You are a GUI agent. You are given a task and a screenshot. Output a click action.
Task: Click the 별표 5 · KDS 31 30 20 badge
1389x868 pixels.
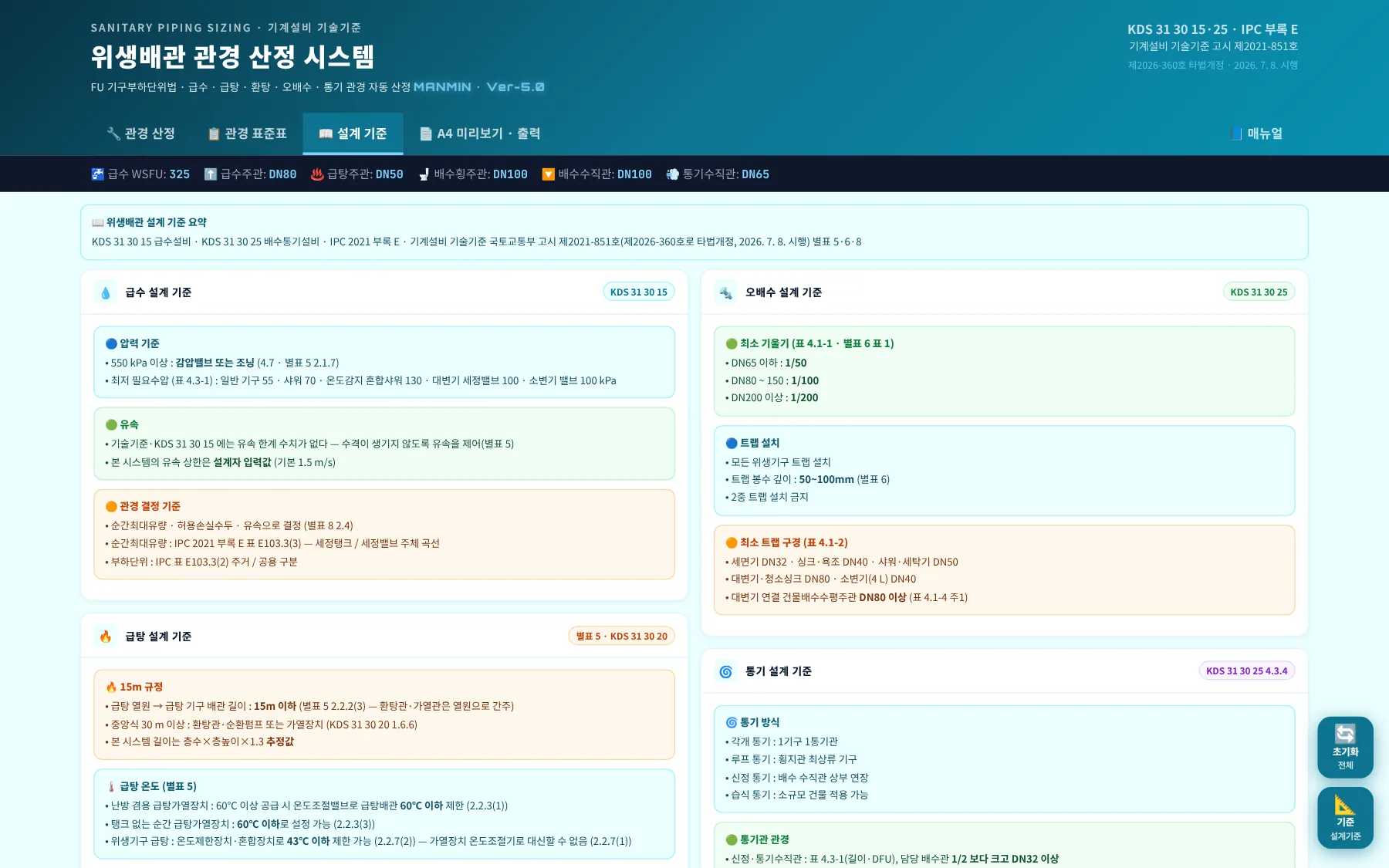pos(621,636)
